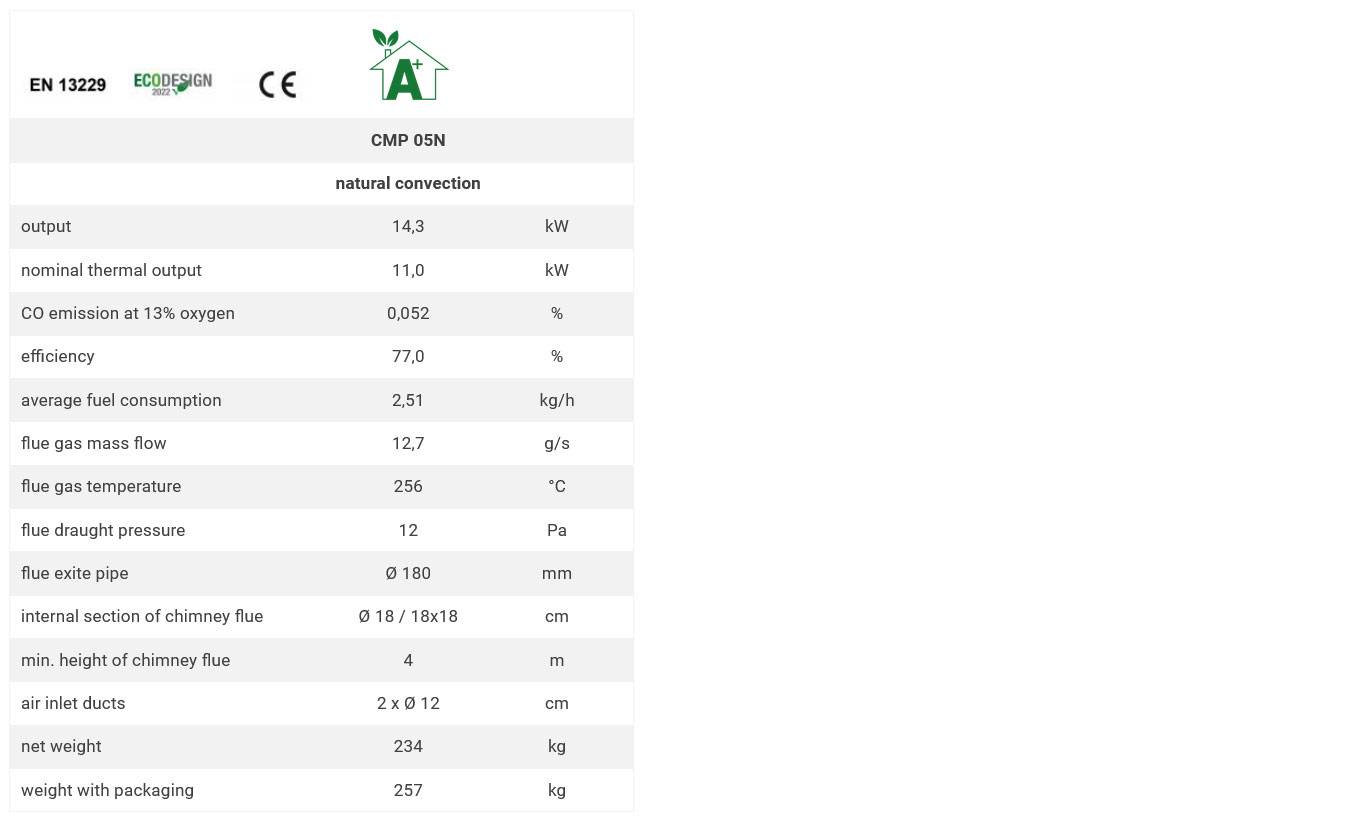The width and height of the screenshot is (1350, 820).
Task: Click the flue gas temperature value 256
Action: coord(408,486)
